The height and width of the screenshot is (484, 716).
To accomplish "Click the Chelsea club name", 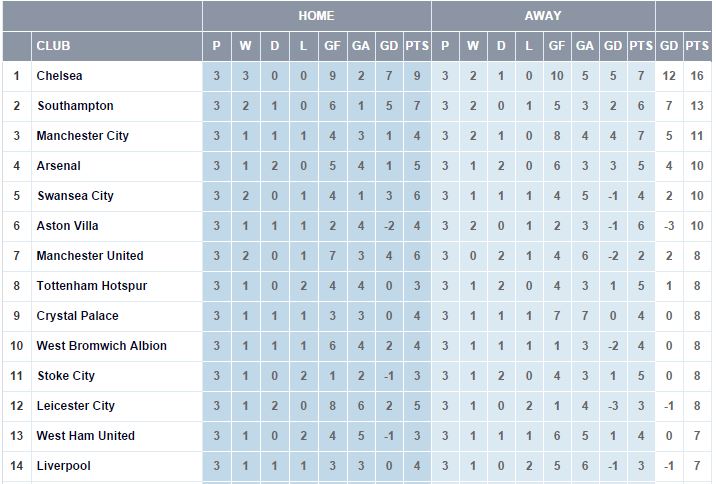I will (x=59, y=76).
